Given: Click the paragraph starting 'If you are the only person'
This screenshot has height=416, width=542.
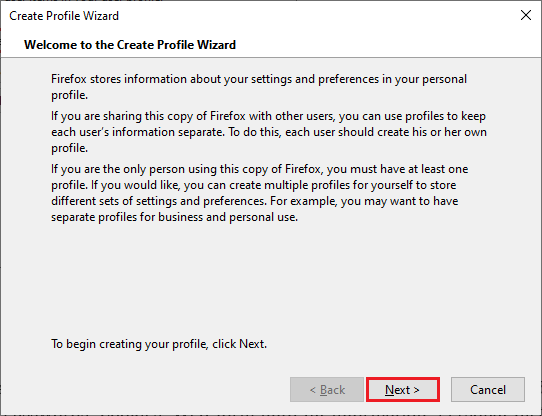Looking at the screenshot, I should (260, 193).
